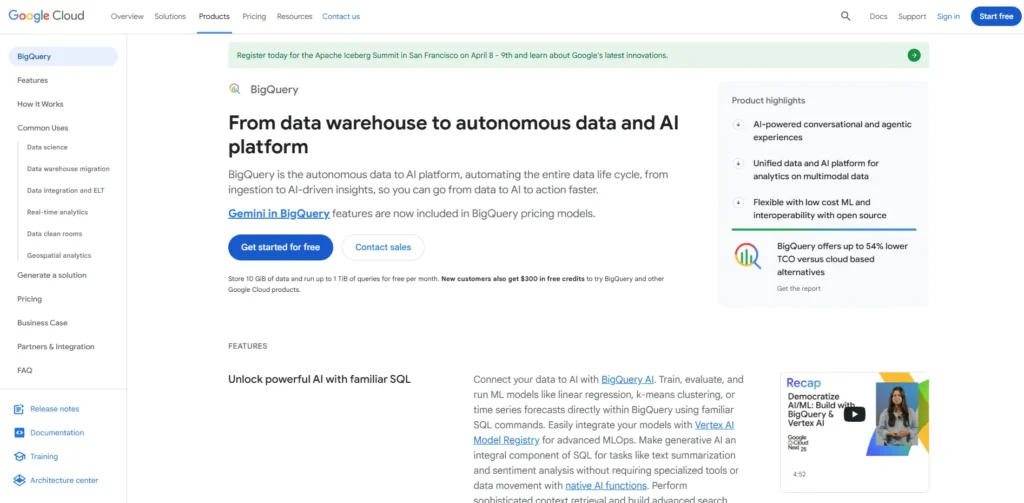The image size is (1024, 503).
Task: Select the Products tab
Action: pos(214,16)
